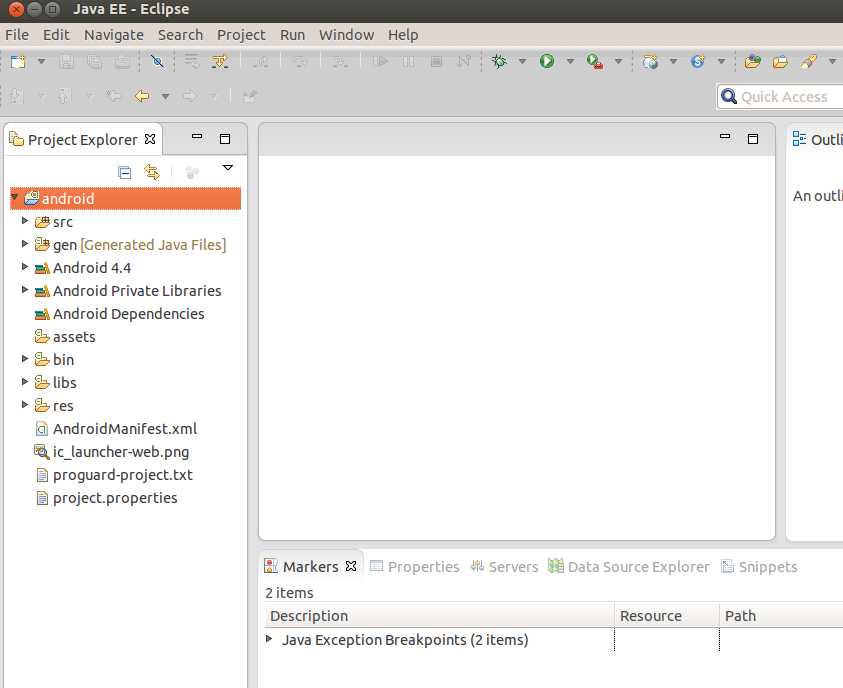Maximize the Project Explorer panel
The width and height of the screenshot is (843, 688).
point(225,139)
